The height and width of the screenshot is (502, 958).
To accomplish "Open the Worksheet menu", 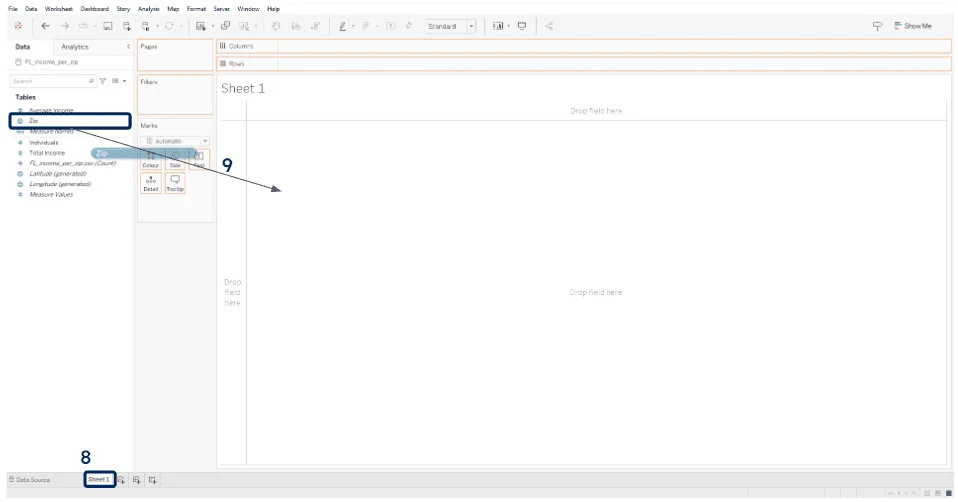I will point(59,9).
